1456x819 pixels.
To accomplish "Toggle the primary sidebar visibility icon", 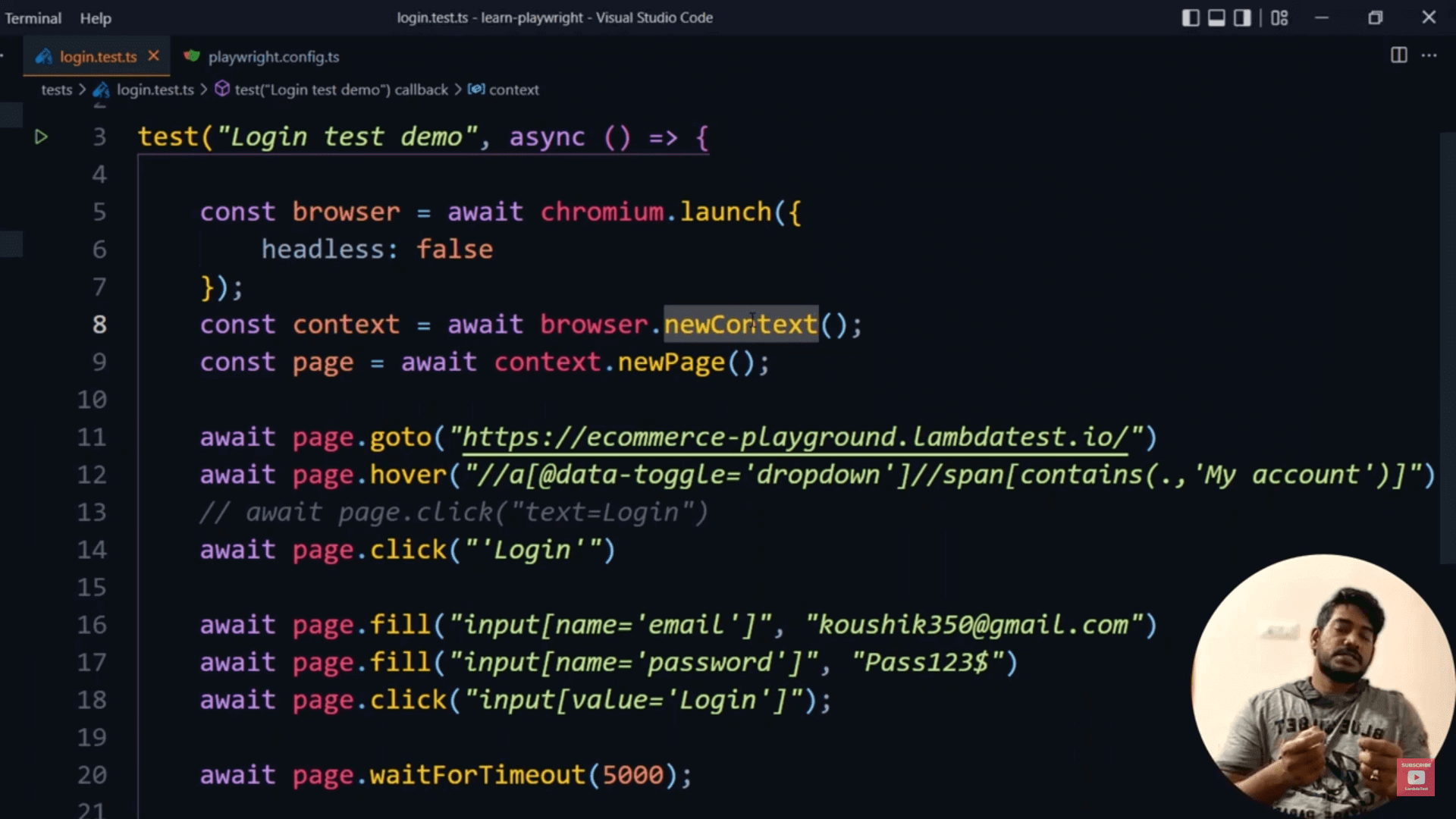I will 1191,17.
